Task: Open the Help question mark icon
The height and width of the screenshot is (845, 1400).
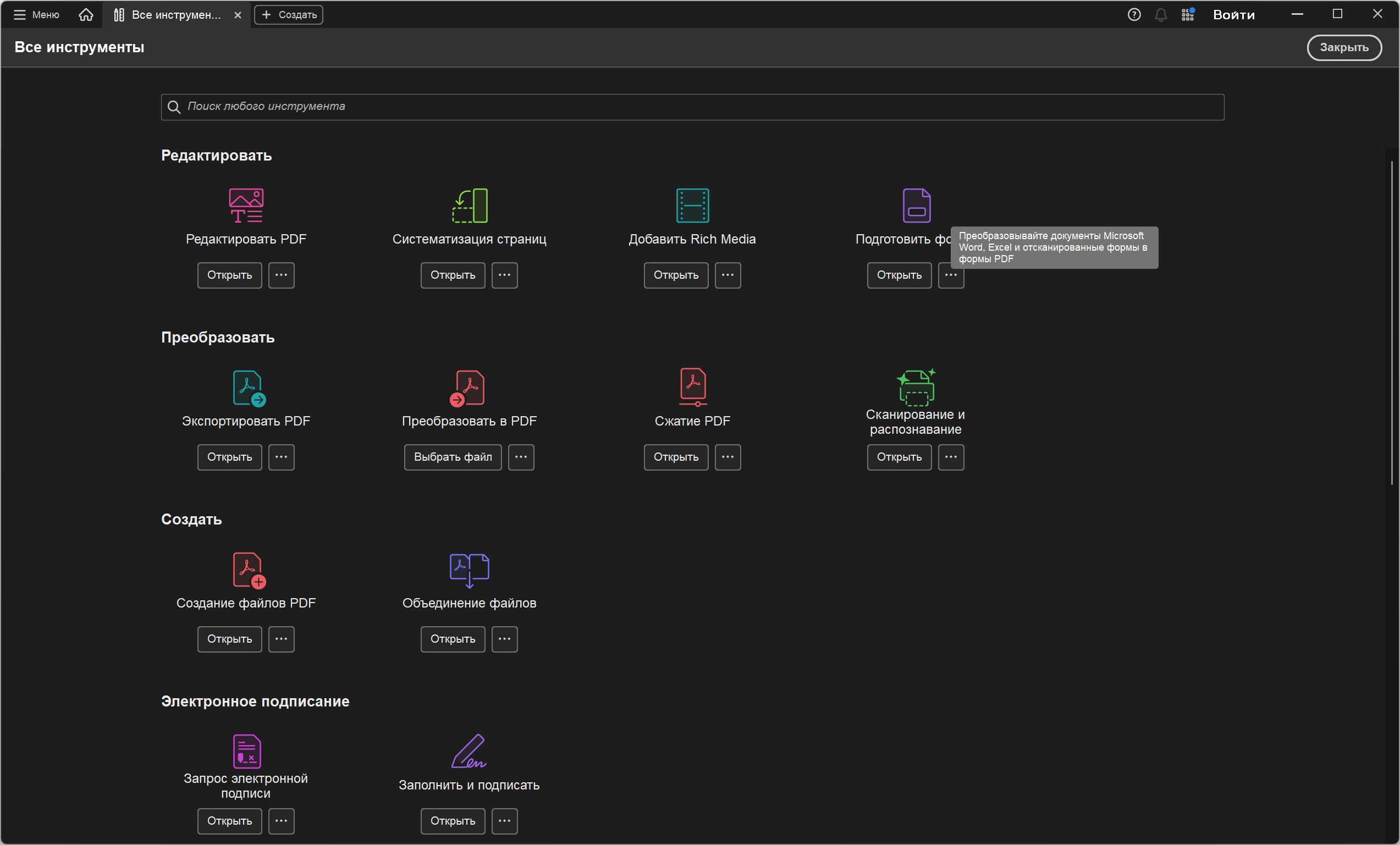Action: tap(1133, 15)
